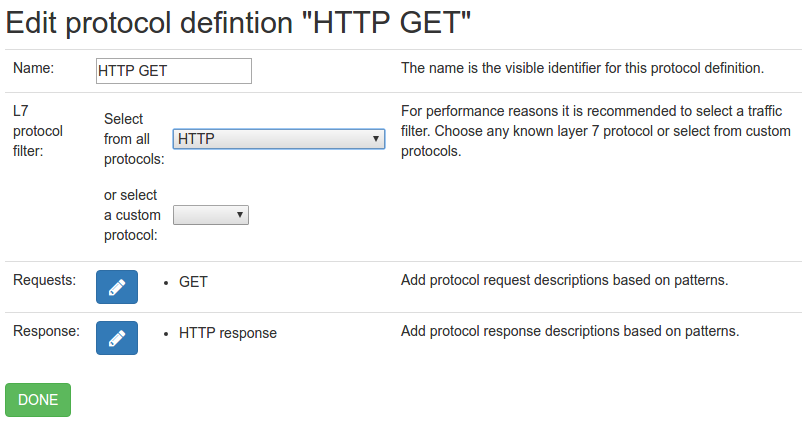Click the "or select a custom protocol:" label
The width and height of the screenshot is (806, 421).
tap(132, 215)
